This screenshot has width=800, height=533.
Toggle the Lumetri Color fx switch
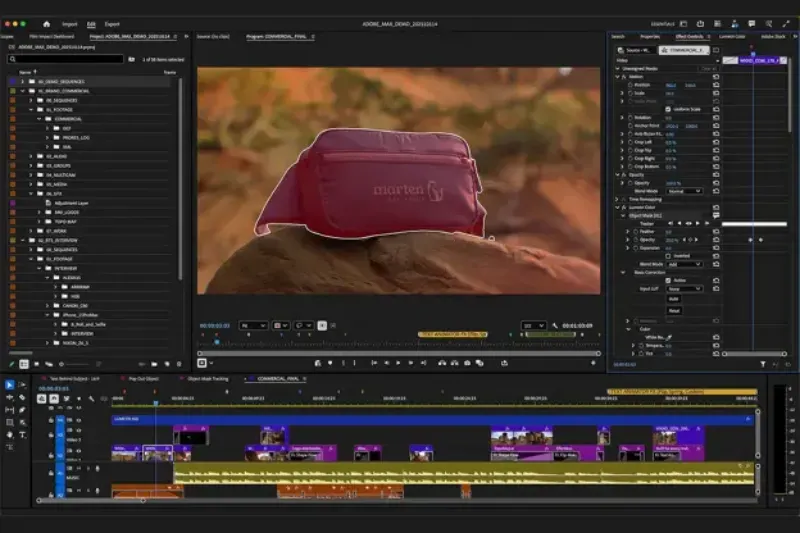pyautogui.click(x=623, y=208)
